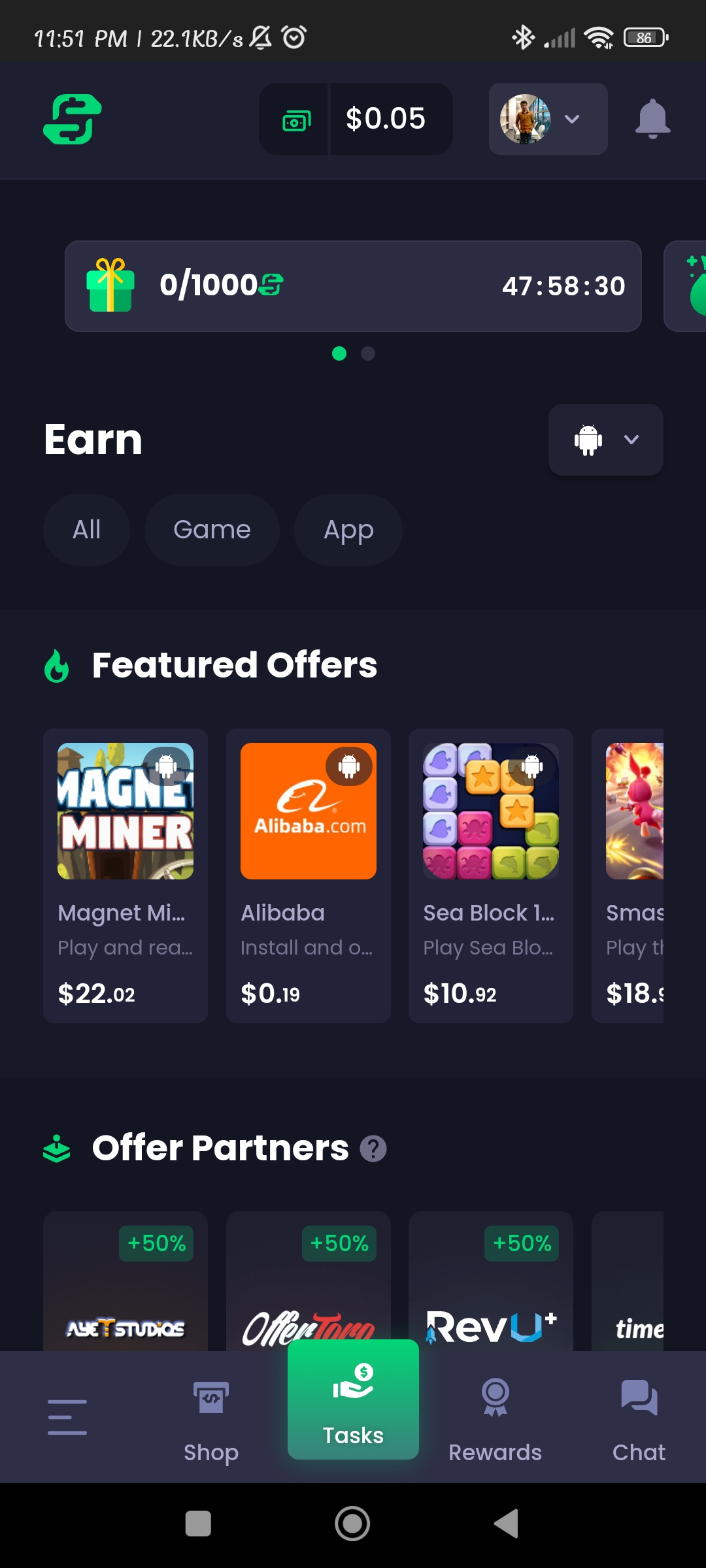Image resolution: width=706 pixels, height=1568 pixels.
Task: Go to second carousel page dot
Action: 368,353
